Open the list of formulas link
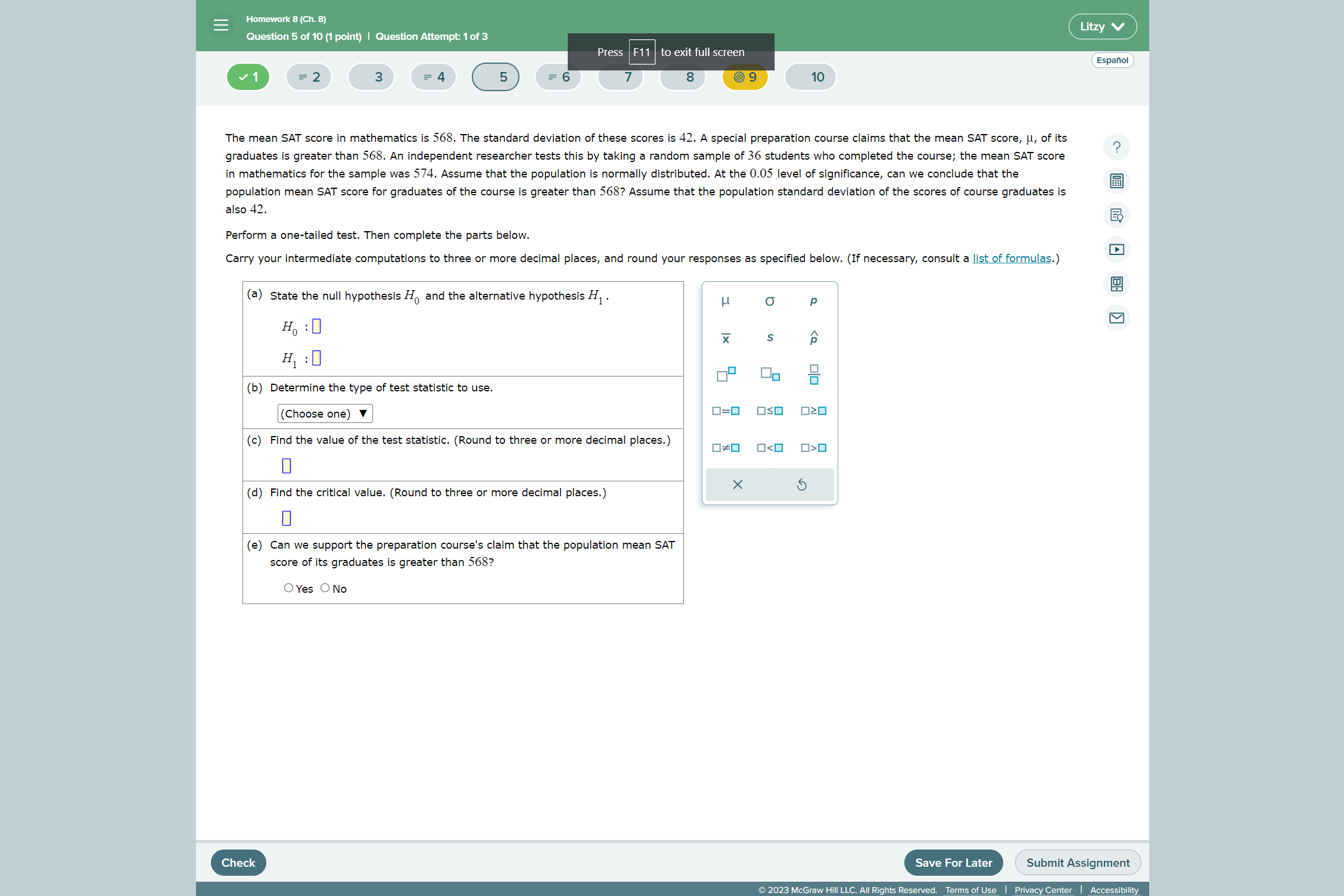The height and width of the screenshot is (896, 1344). click(x=1012, y=258)
